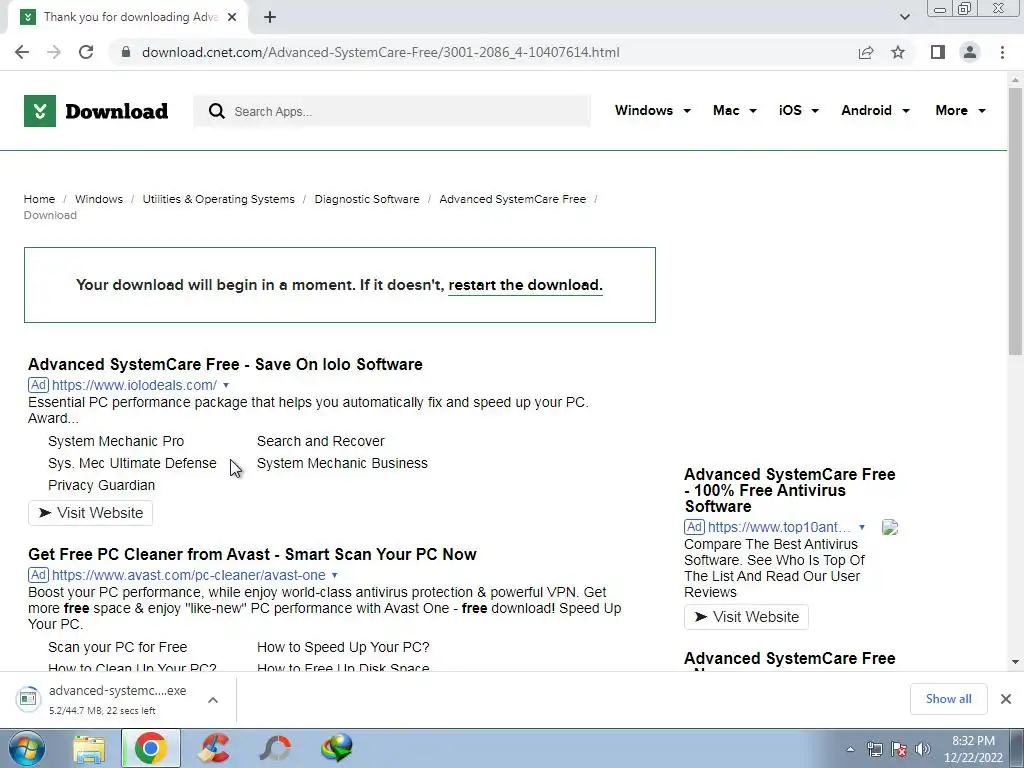1024x768 pixels.
Task: Click the Action Center flag icon
Action: 899,749
